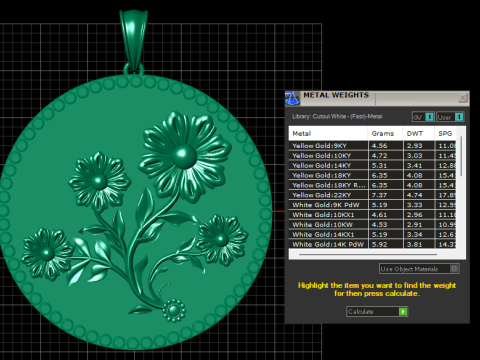Select the Yellow Gold:14KY row

pyautogui.click(x=372, y=165)
